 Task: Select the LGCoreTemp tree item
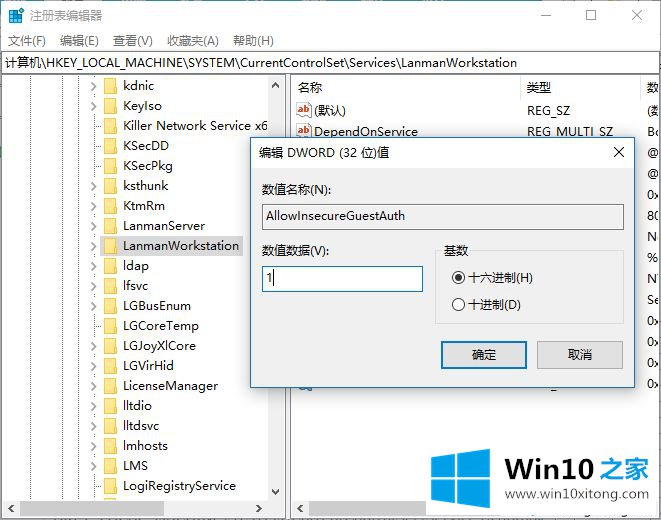pos(161,326)
